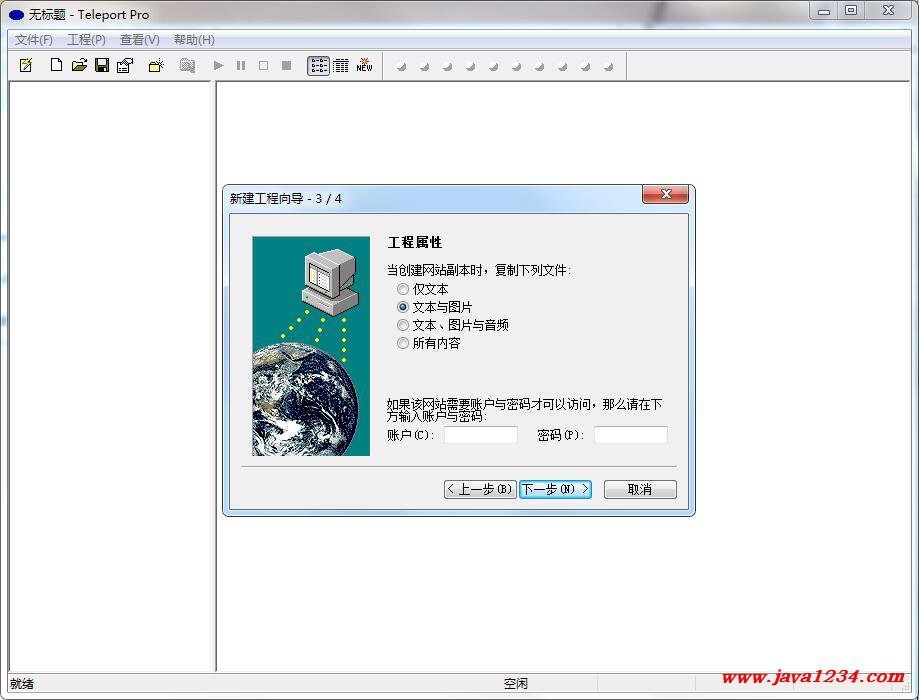This screenshot has width=919, height=700.
Task: Click the solid square abort icon
Action: coord(287,65)
